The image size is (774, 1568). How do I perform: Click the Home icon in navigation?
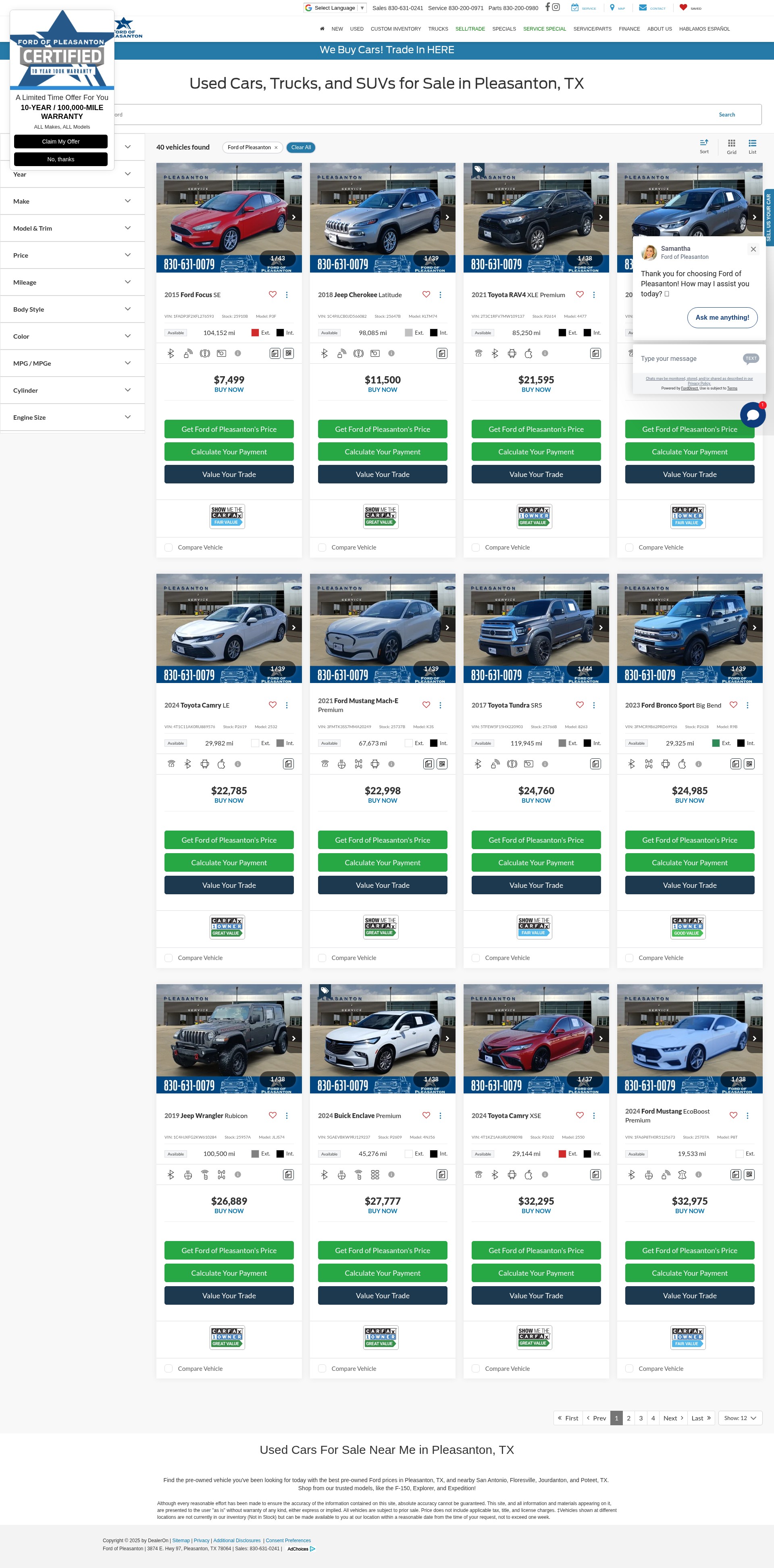point(322,29)
